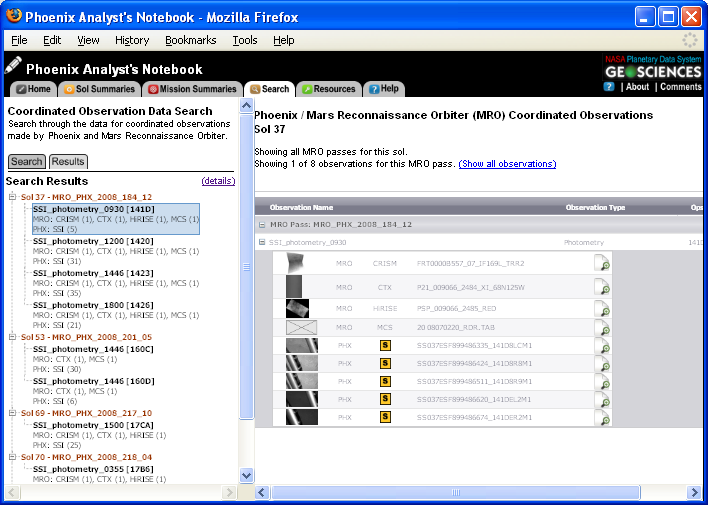Click the NASA PDS Geosciences logo
708x505 pixels.
pos(653,66)
